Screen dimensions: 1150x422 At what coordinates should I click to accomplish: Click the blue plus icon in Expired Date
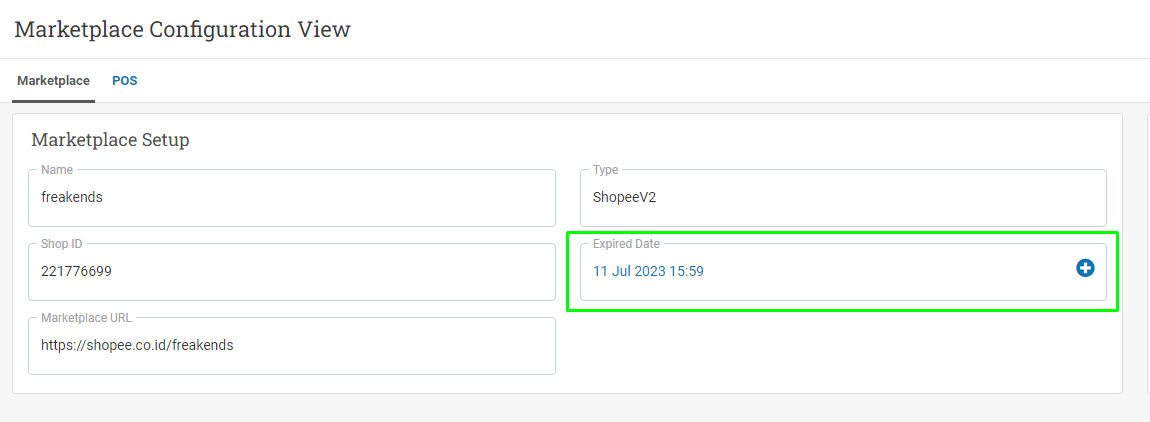click(1085, 269)
